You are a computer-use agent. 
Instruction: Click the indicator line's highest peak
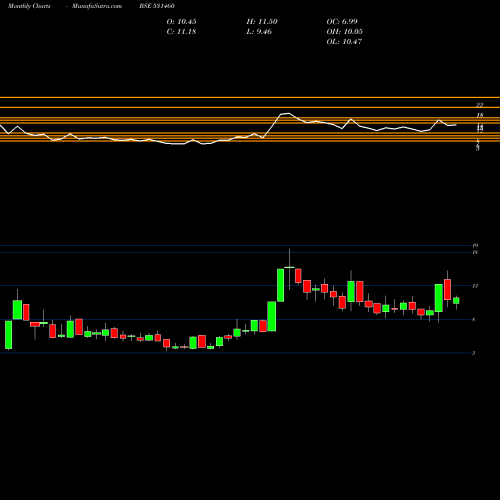point(289,113)
